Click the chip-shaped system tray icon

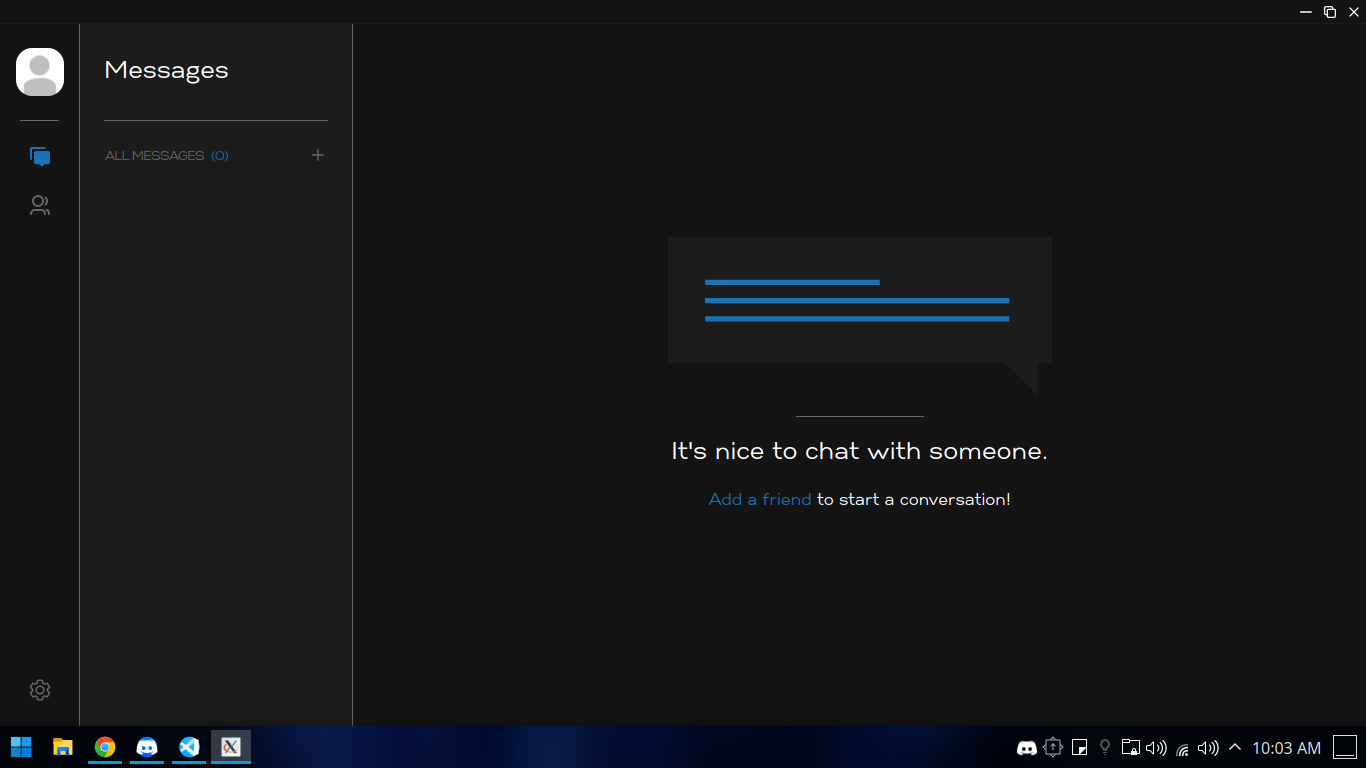[1053, 747]
